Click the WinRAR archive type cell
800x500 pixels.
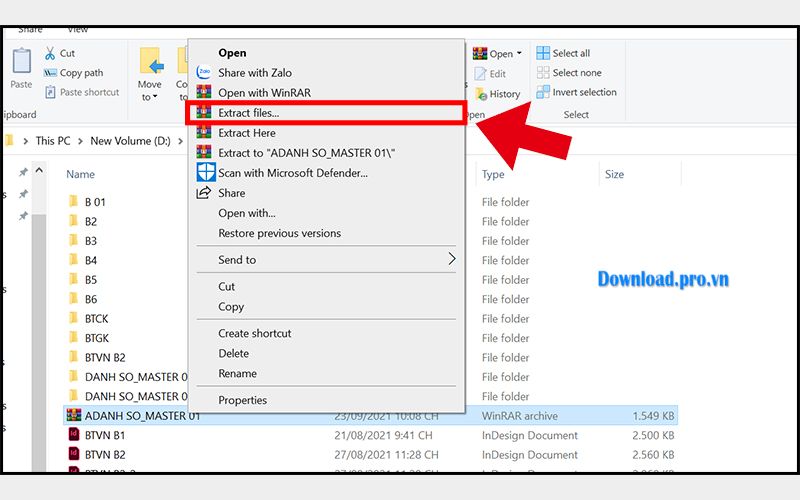[519, 415]
